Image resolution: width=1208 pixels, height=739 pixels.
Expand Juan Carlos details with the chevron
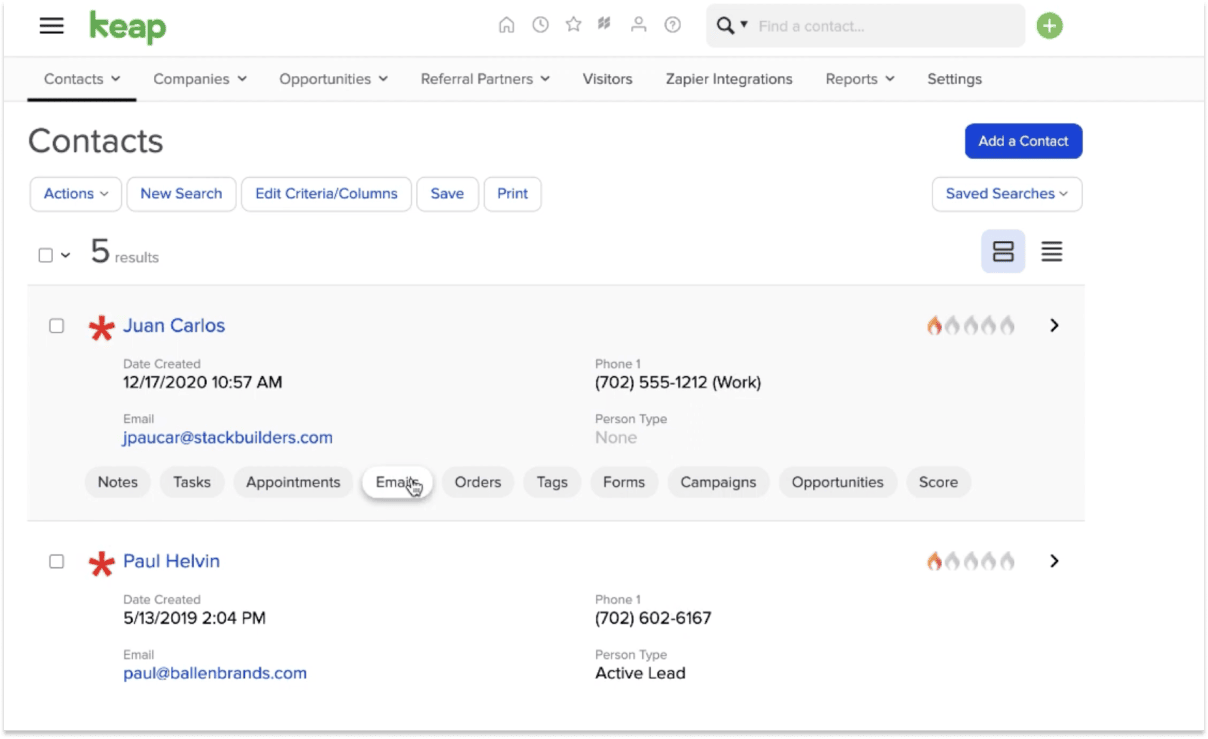click(x=1055, y=325)
